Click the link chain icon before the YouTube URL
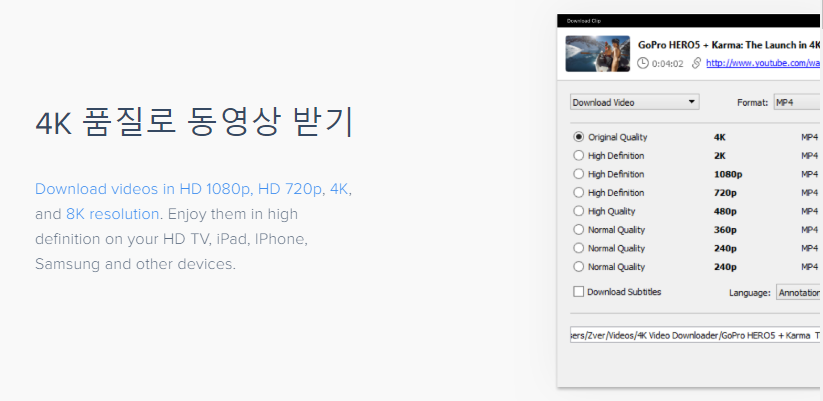 pos(697,64)
